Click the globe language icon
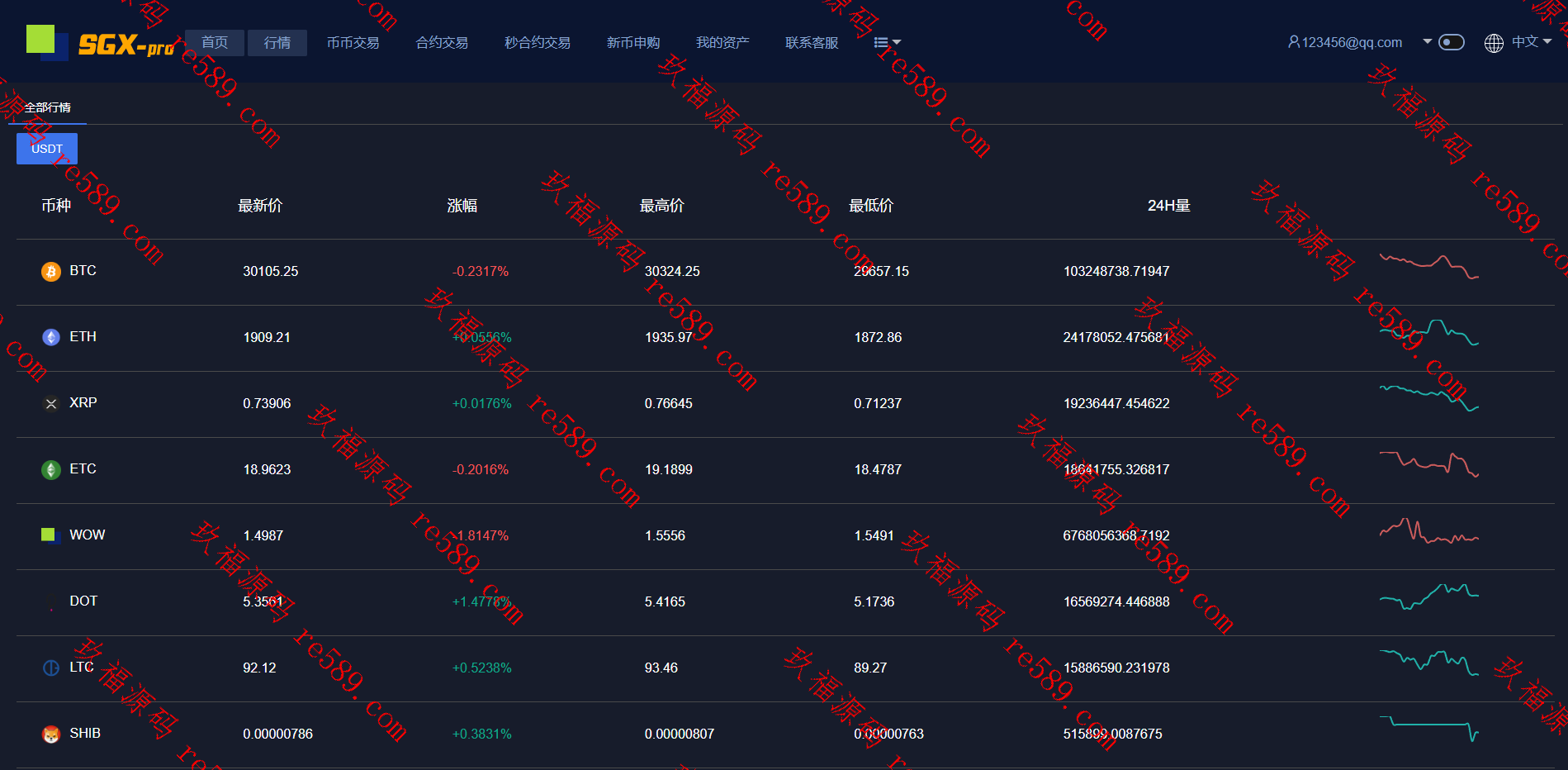Screen dimensions: 1568x770 pyautogui.click(x=1494, y=43)
